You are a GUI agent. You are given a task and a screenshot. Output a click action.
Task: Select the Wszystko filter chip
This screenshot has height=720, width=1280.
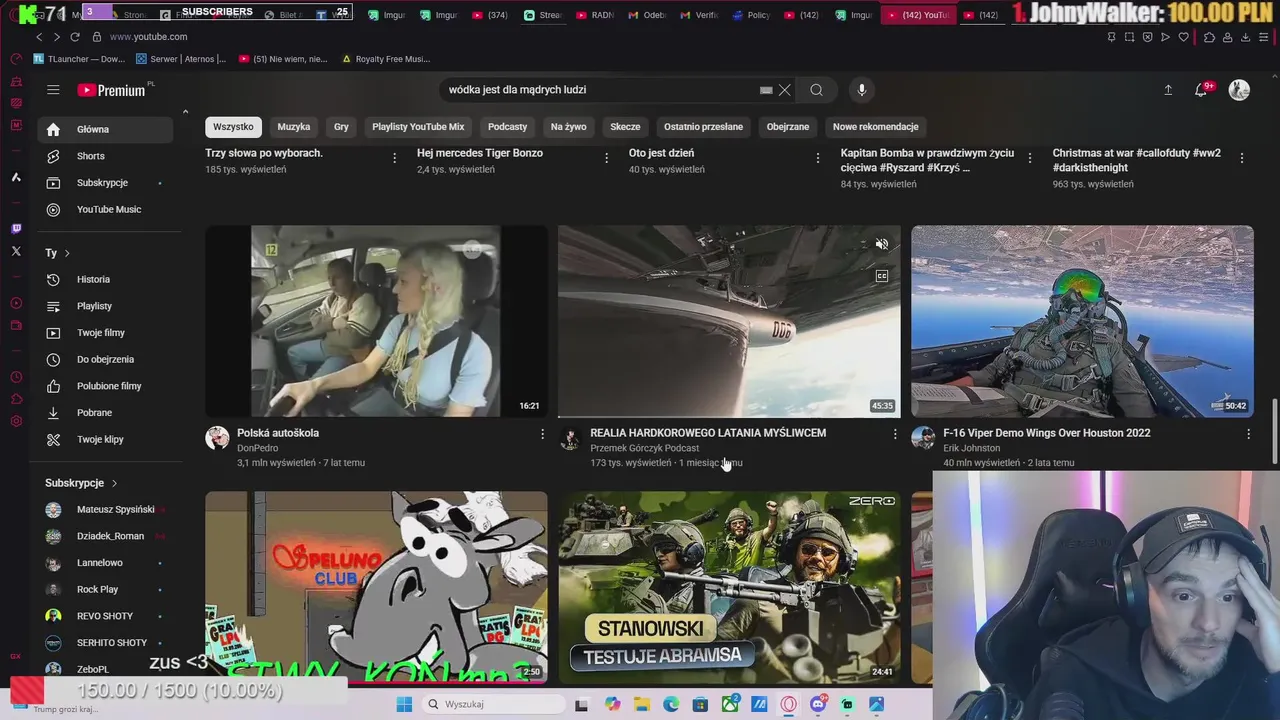(x=233, y=127)
